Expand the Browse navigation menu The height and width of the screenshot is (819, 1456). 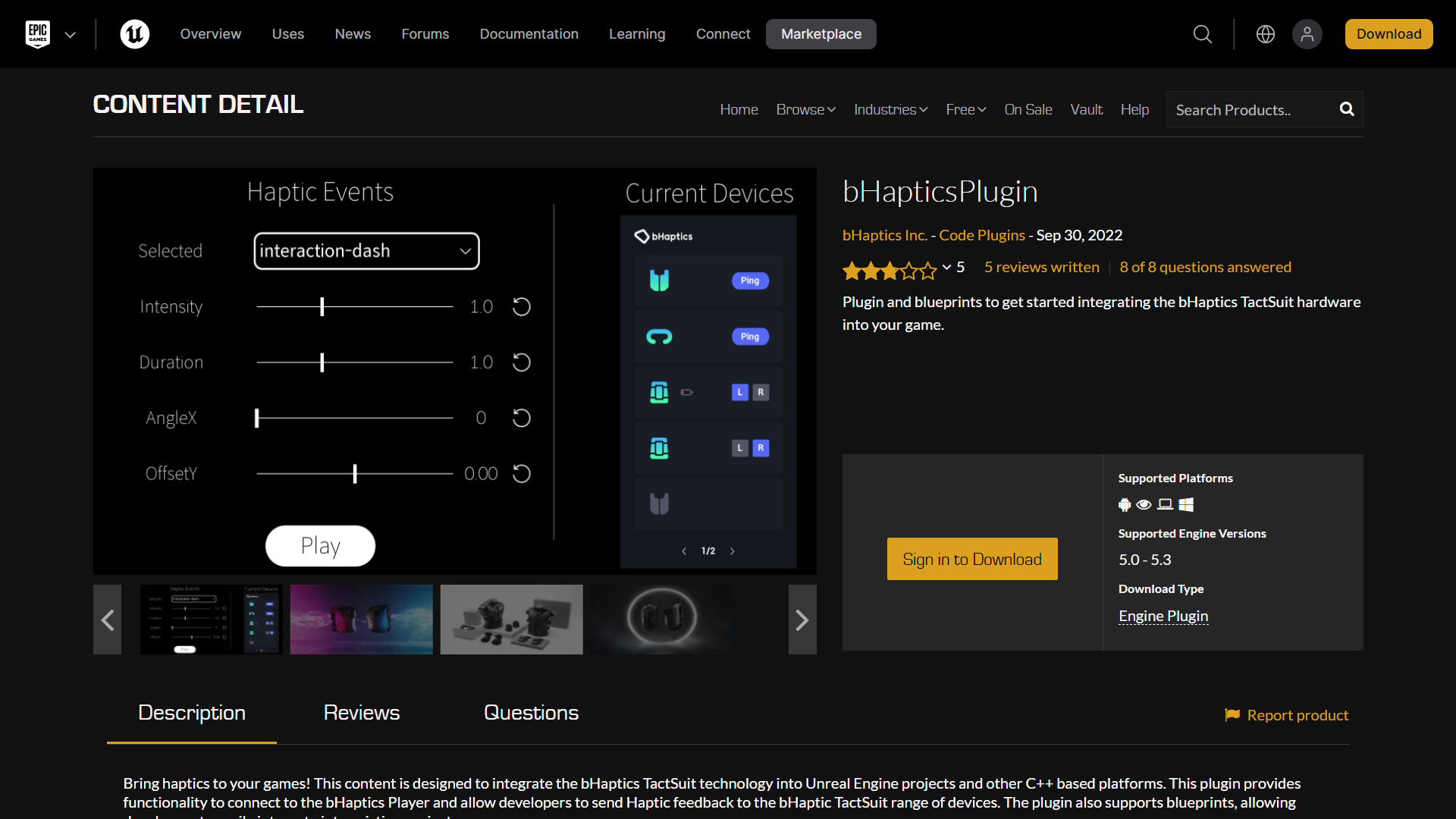tap(805, 109)
